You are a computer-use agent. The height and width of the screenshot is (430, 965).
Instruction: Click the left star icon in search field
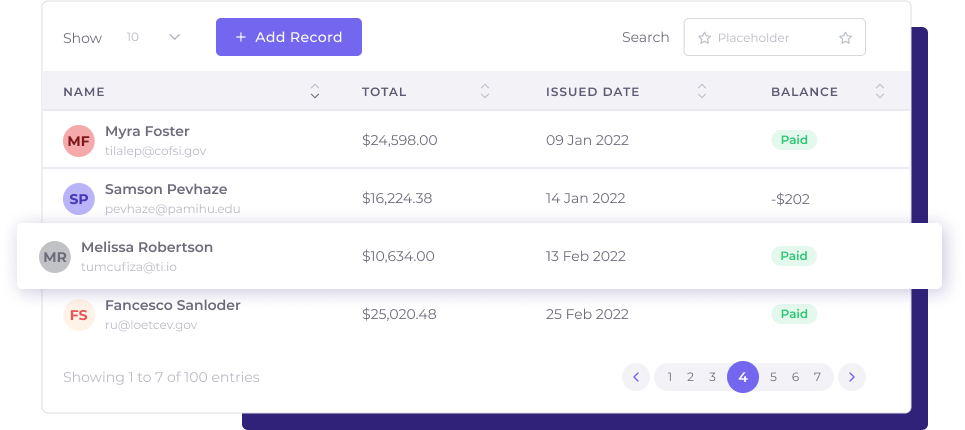[x=704, y=38]
